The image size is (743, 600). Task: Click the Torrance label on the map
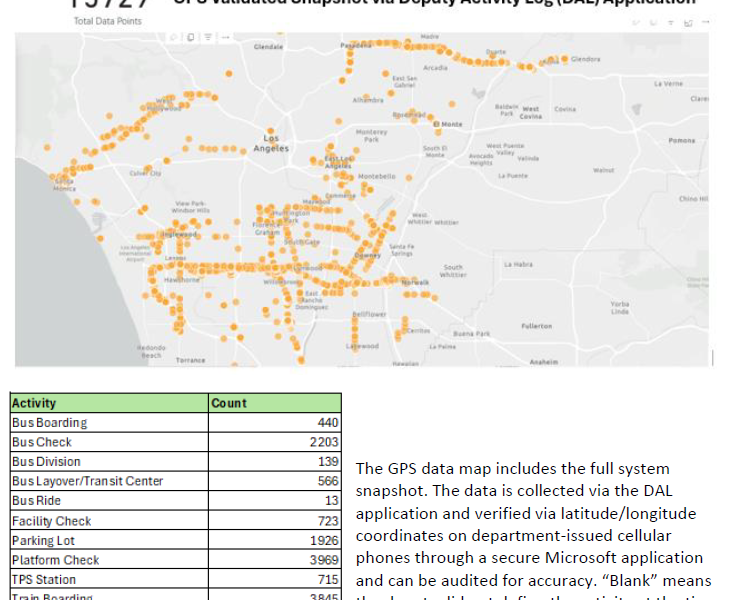point(190,360)
